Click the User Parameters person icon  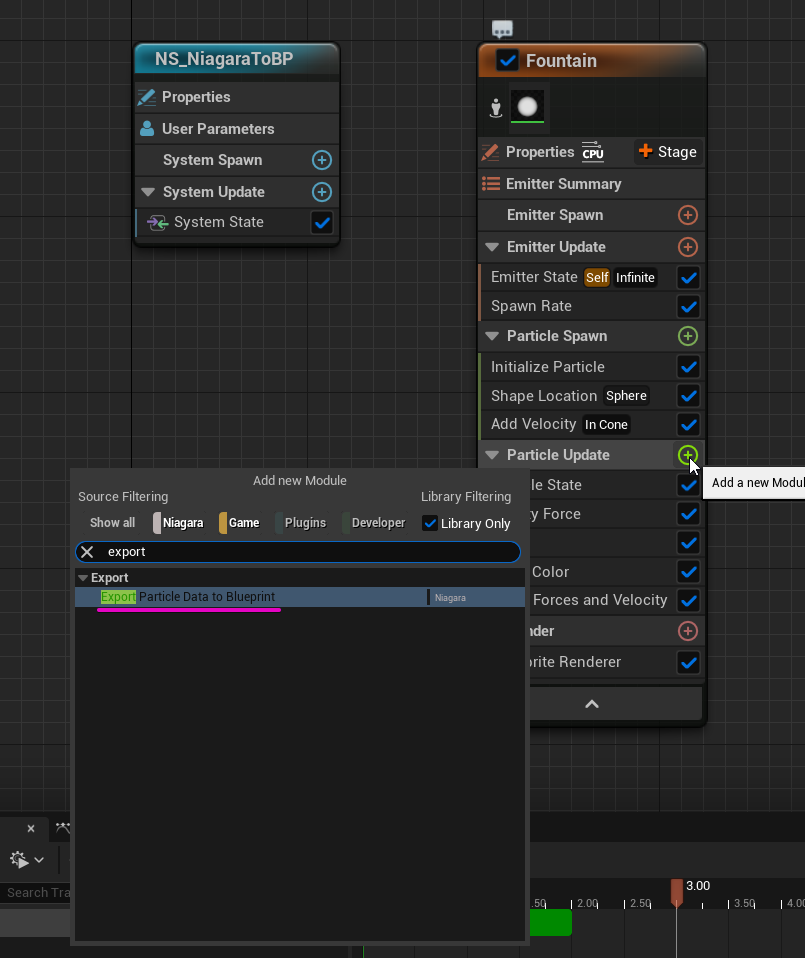point(147,129)
